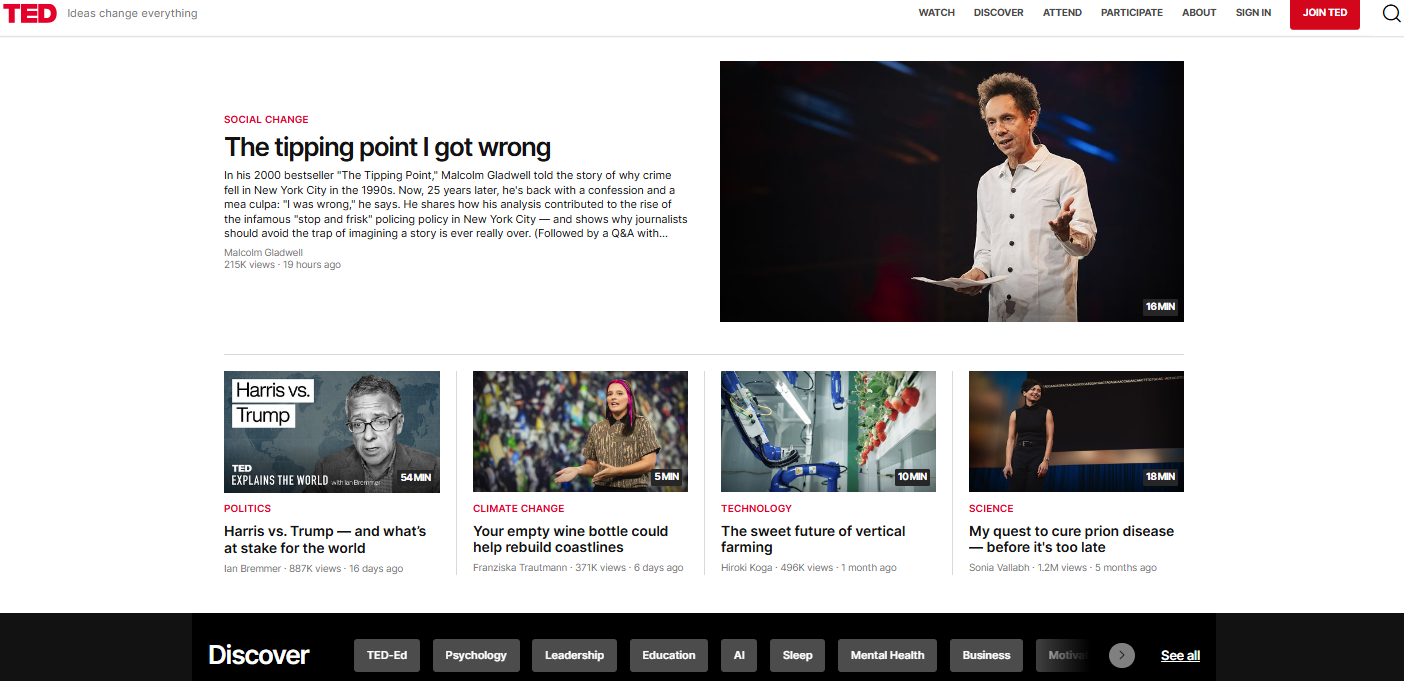
Task: Select the Mental Health topic pill
Action: click(x=887, y=655)
